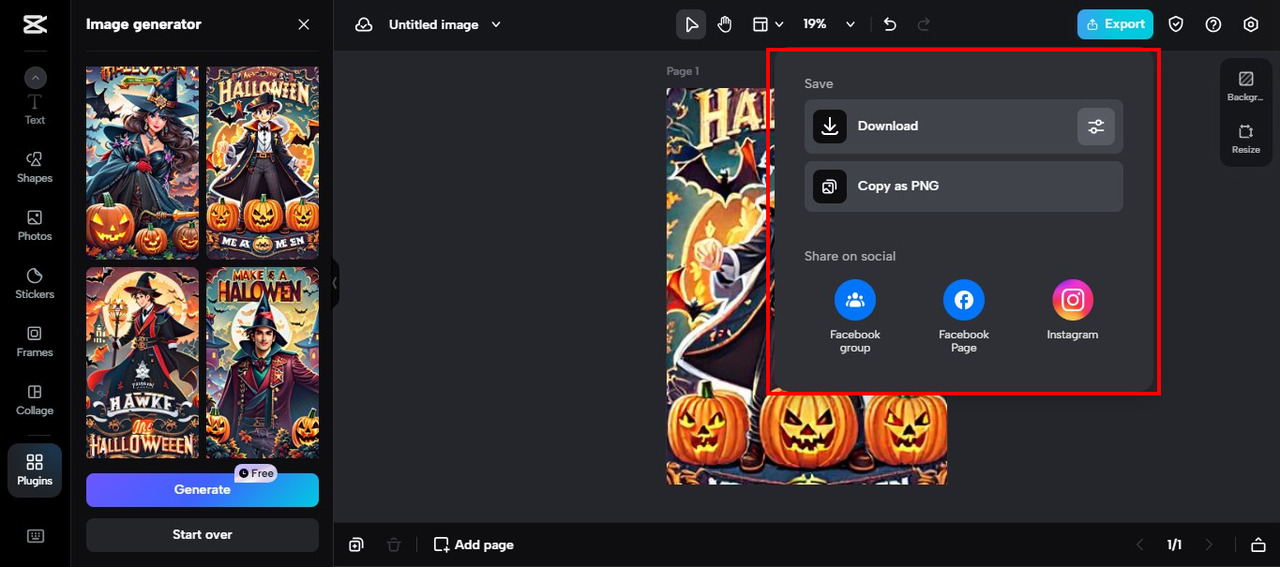The width and height of the screenshot is (1280, 567).
Task: Click the Generate button
Action: [x=202, y=490]
